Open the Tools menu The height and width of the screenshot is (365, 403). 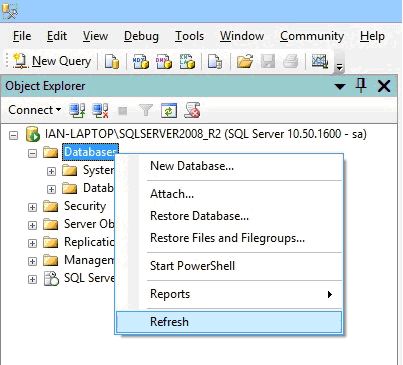click(189, 36)
